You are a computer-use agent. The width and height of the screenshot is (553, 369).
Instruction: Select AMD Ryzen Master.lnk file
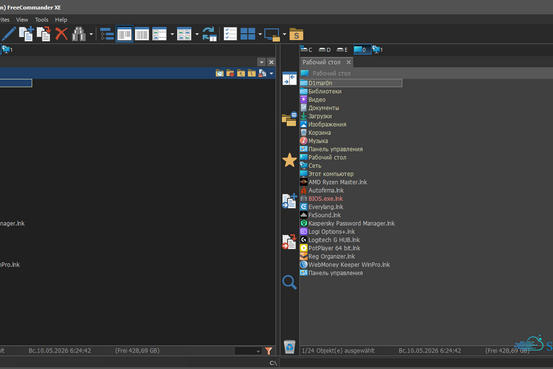point(338,182)
